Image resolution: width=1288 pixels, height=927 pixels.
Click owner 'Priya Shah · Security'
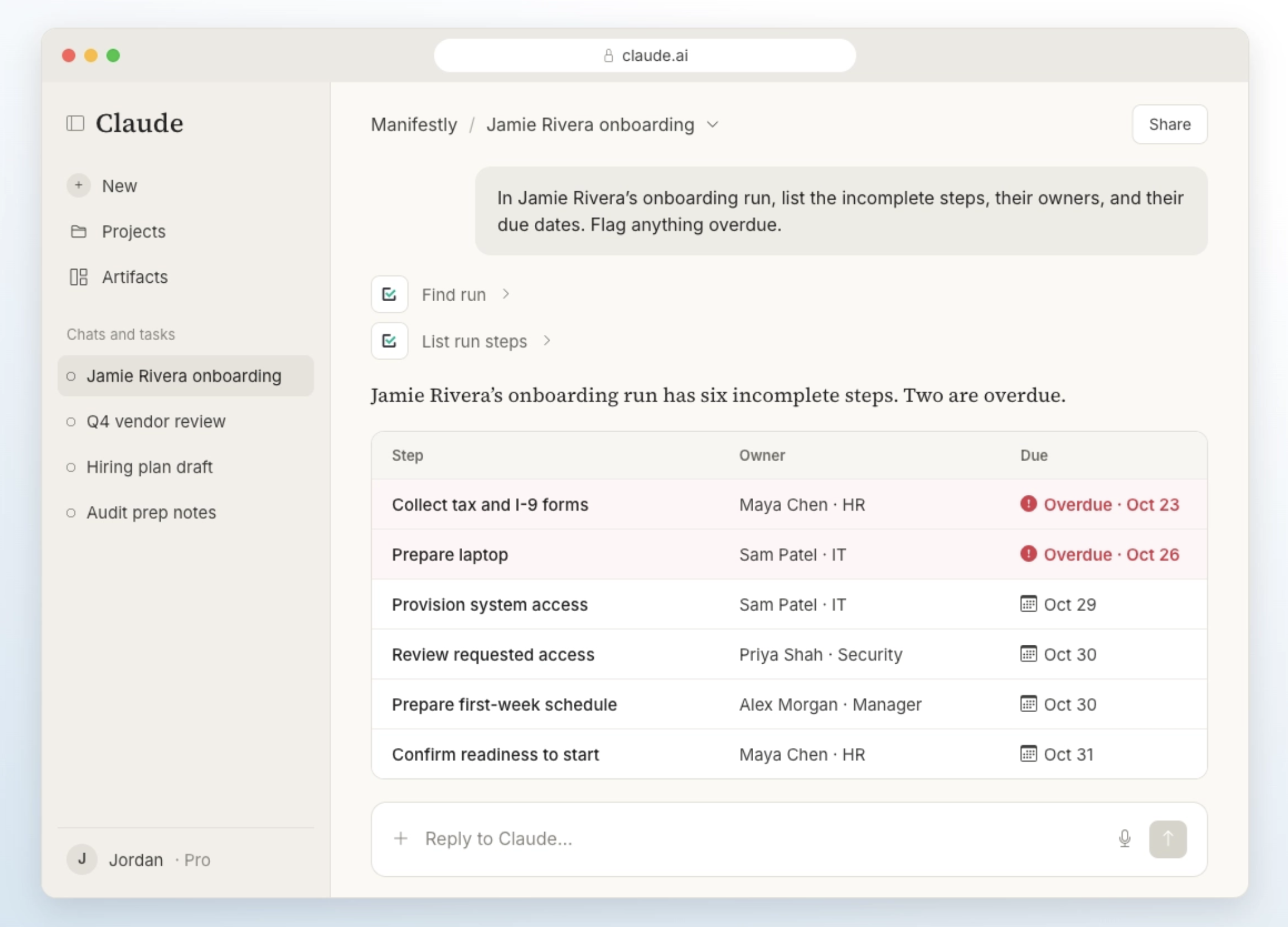click(820, 655)
